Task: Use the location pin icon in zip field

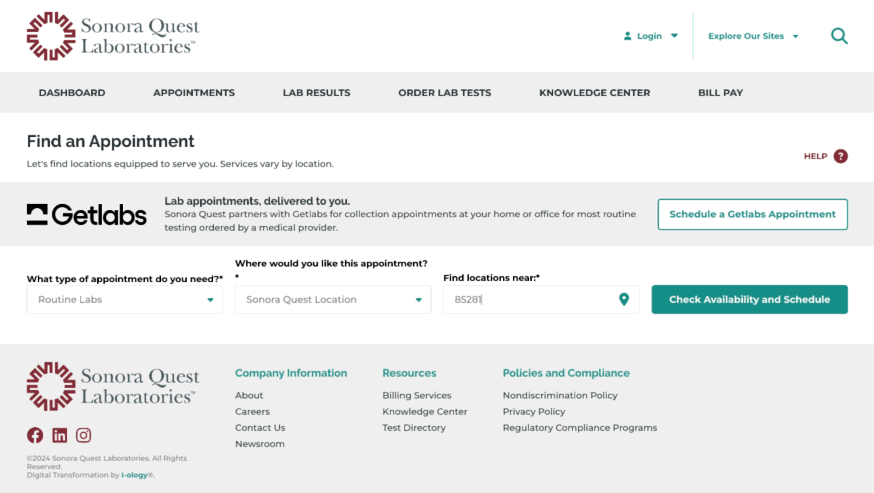Action: coord(624,299)
